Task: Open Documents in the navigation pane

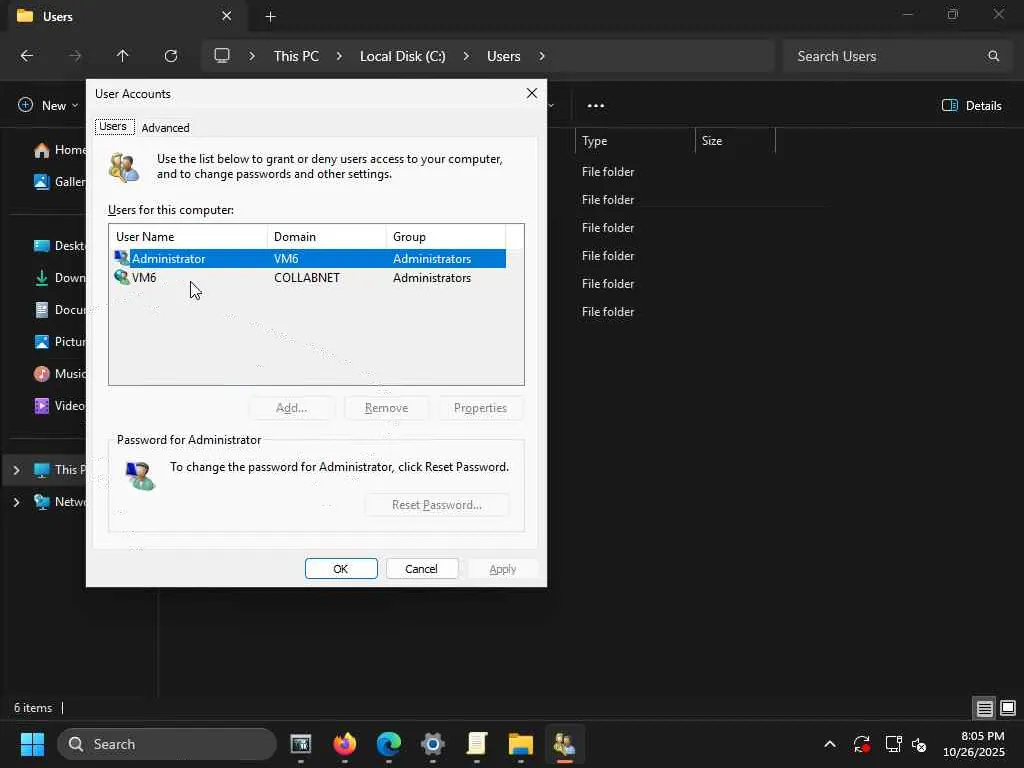Action: (x=59, y=310)
